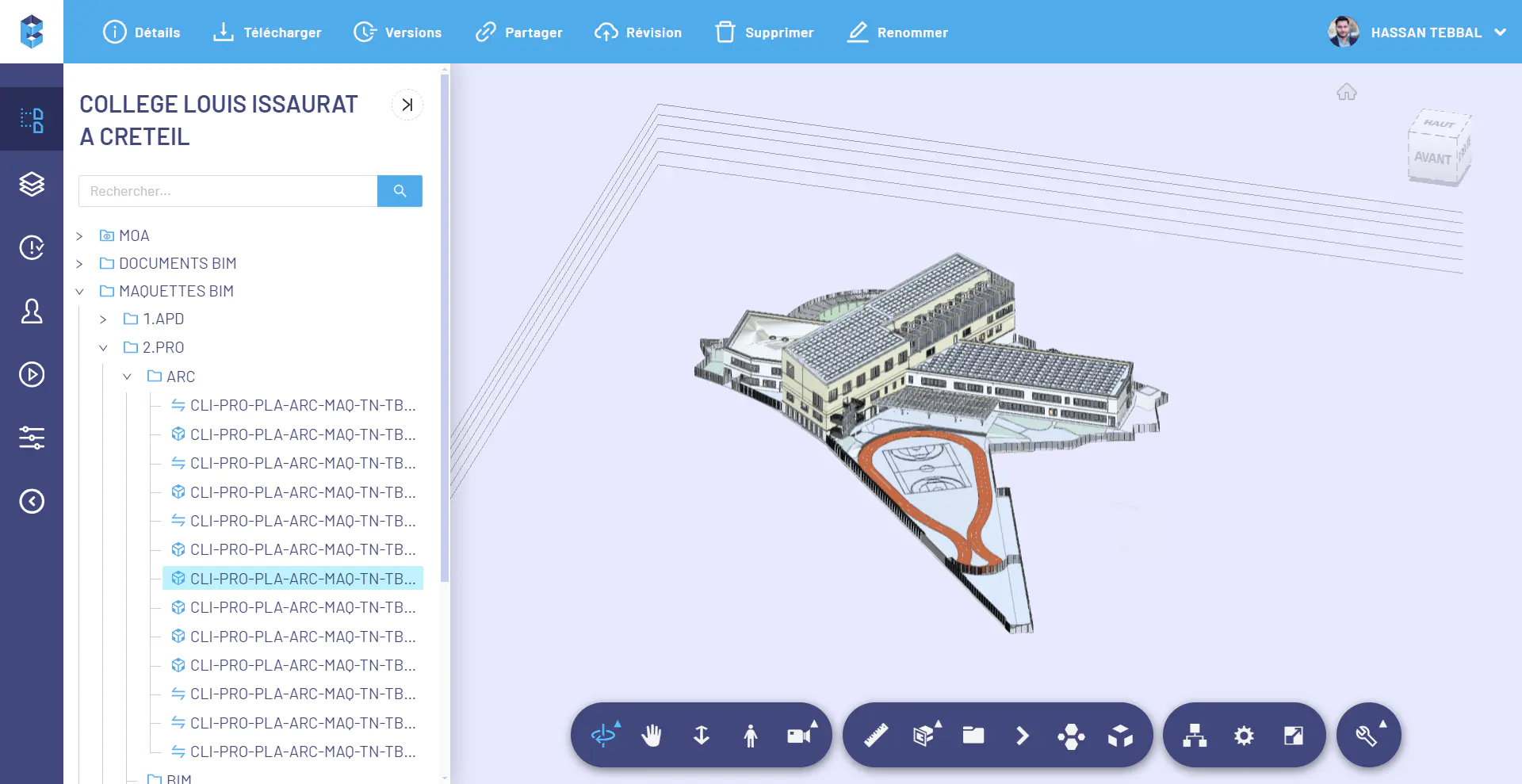Open the play circle icon in sidebar
Screen dimensions: 1522x784
pos(32,374)
